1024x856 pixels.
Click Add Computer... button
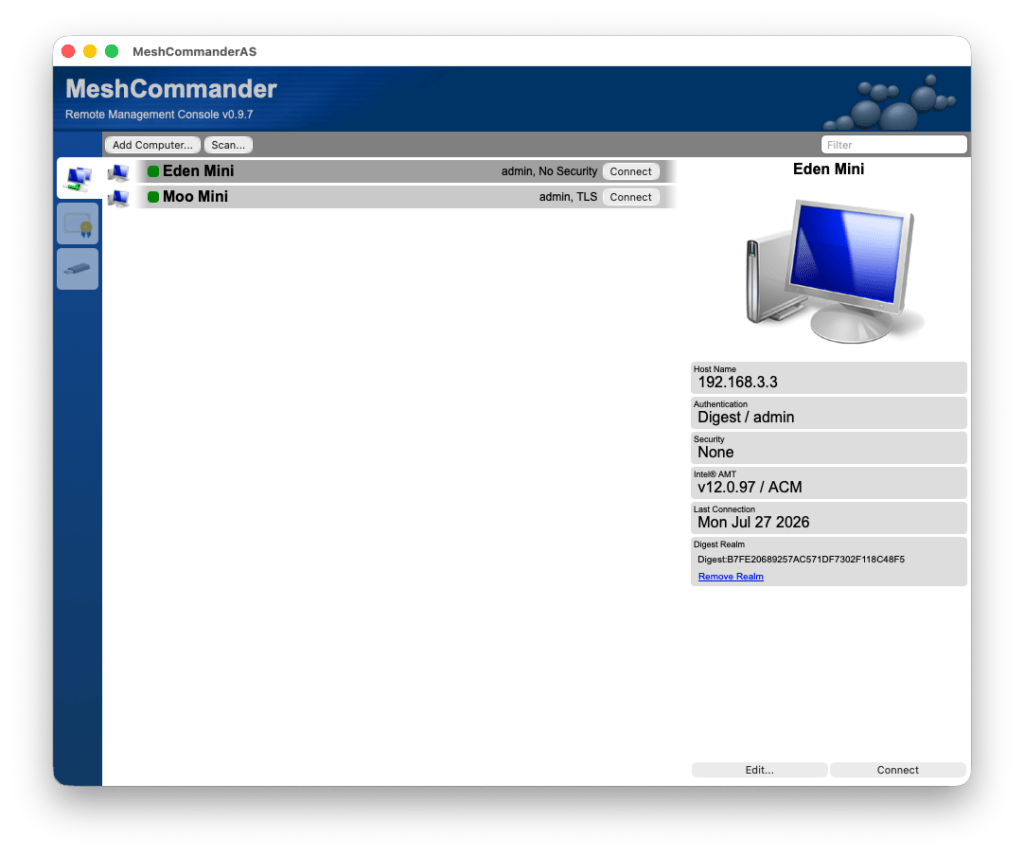pos(152,145)
